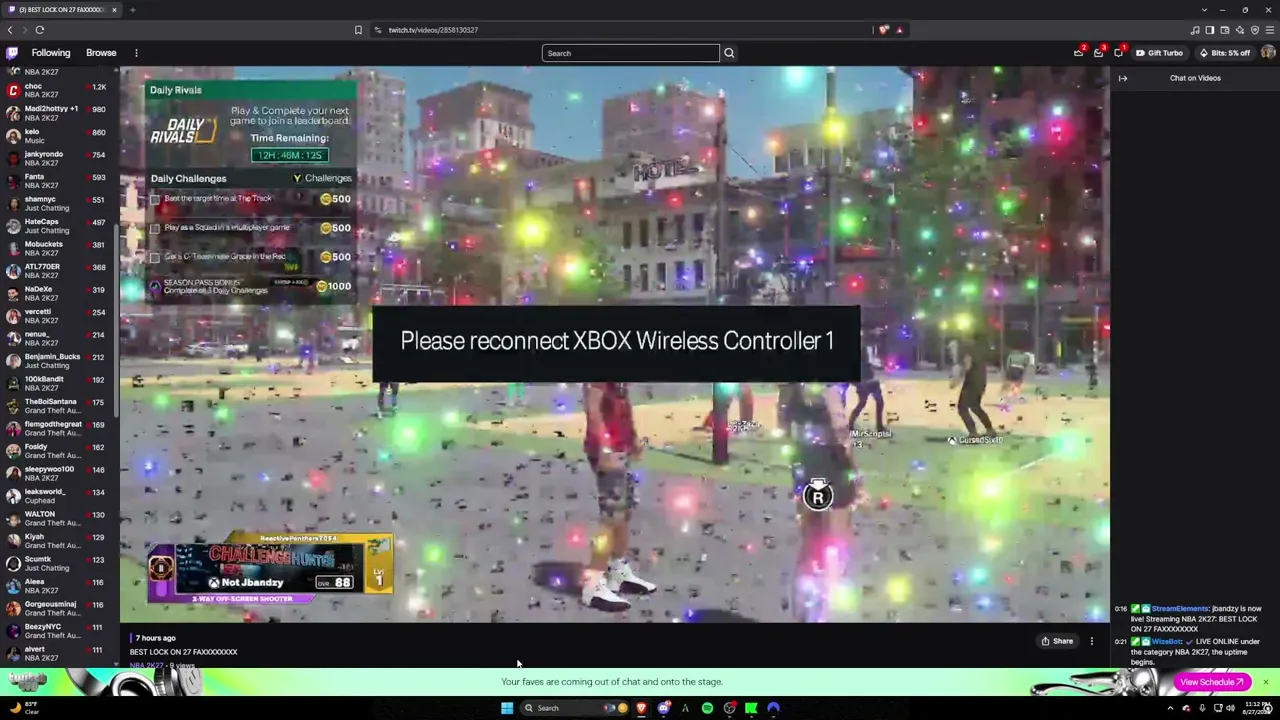The width and height of the screenshot is (1280, 720).
Task: Open the vercetti channel in the sidebar
Action: tap(56, 316)
